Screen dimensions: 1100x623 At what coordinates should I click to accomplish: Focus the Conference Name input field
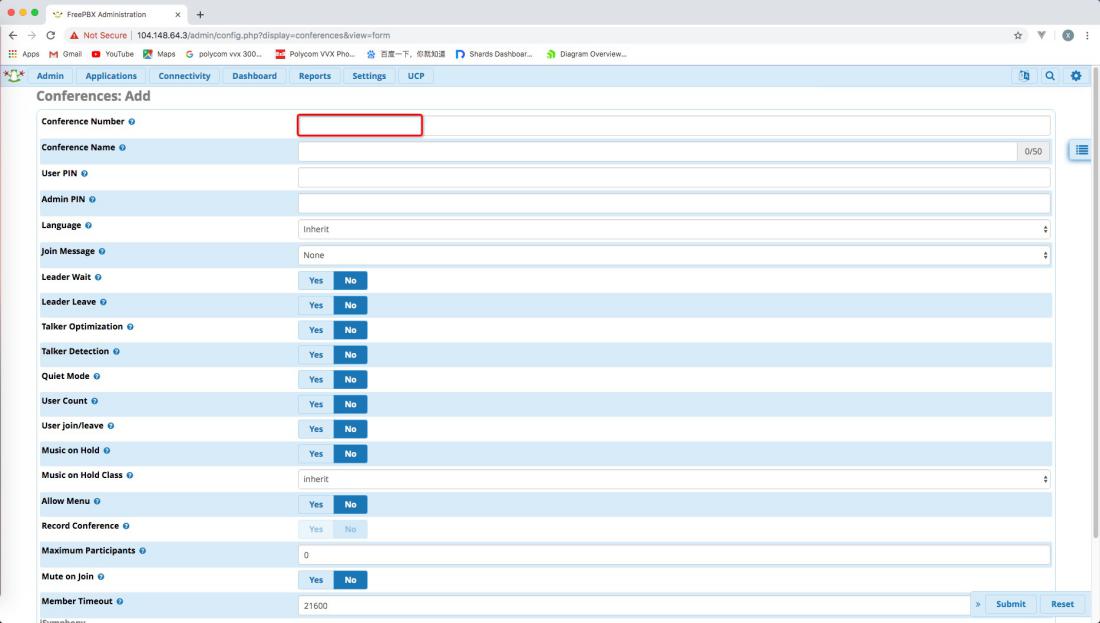click(657, 152)
